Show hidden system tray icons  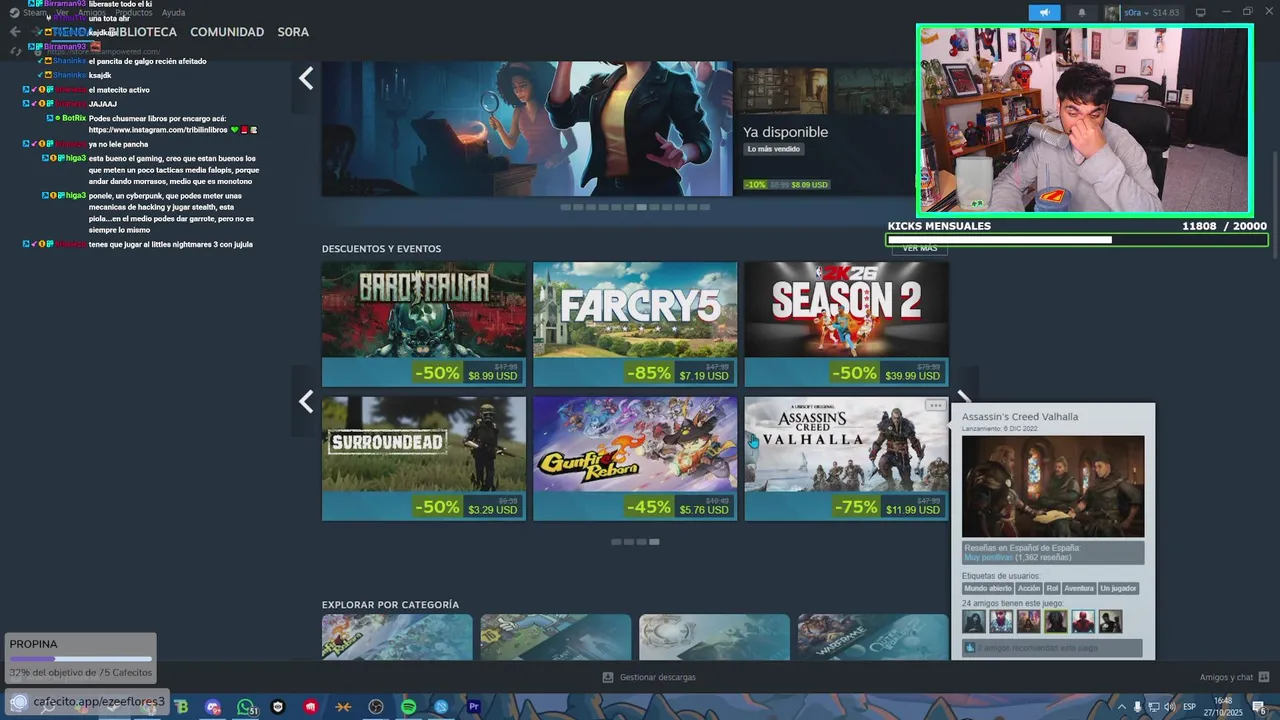(x=1121, y=707)
